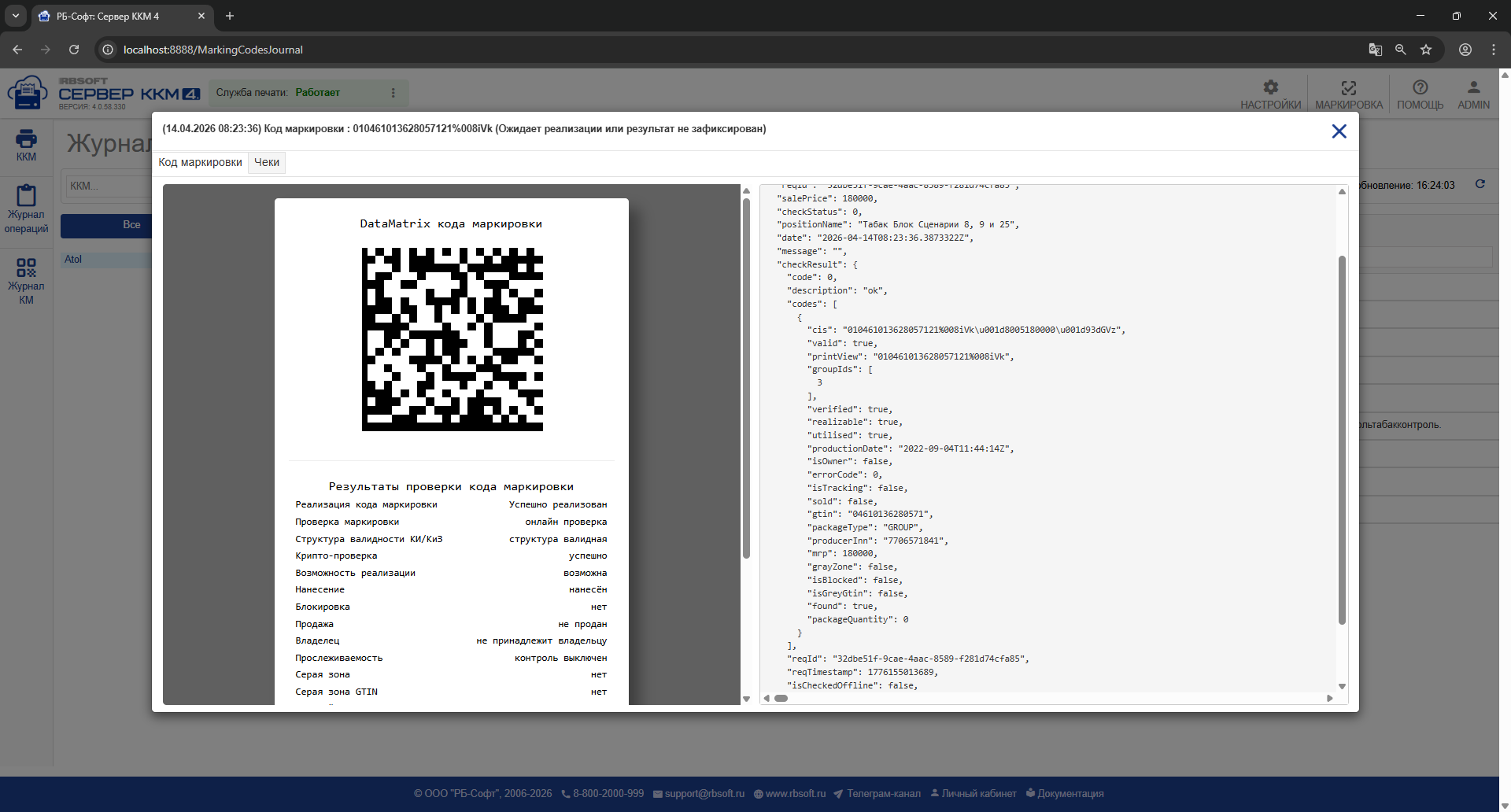
Task: Click the refresh icon next to update time
Action: tap(1480, 184)
